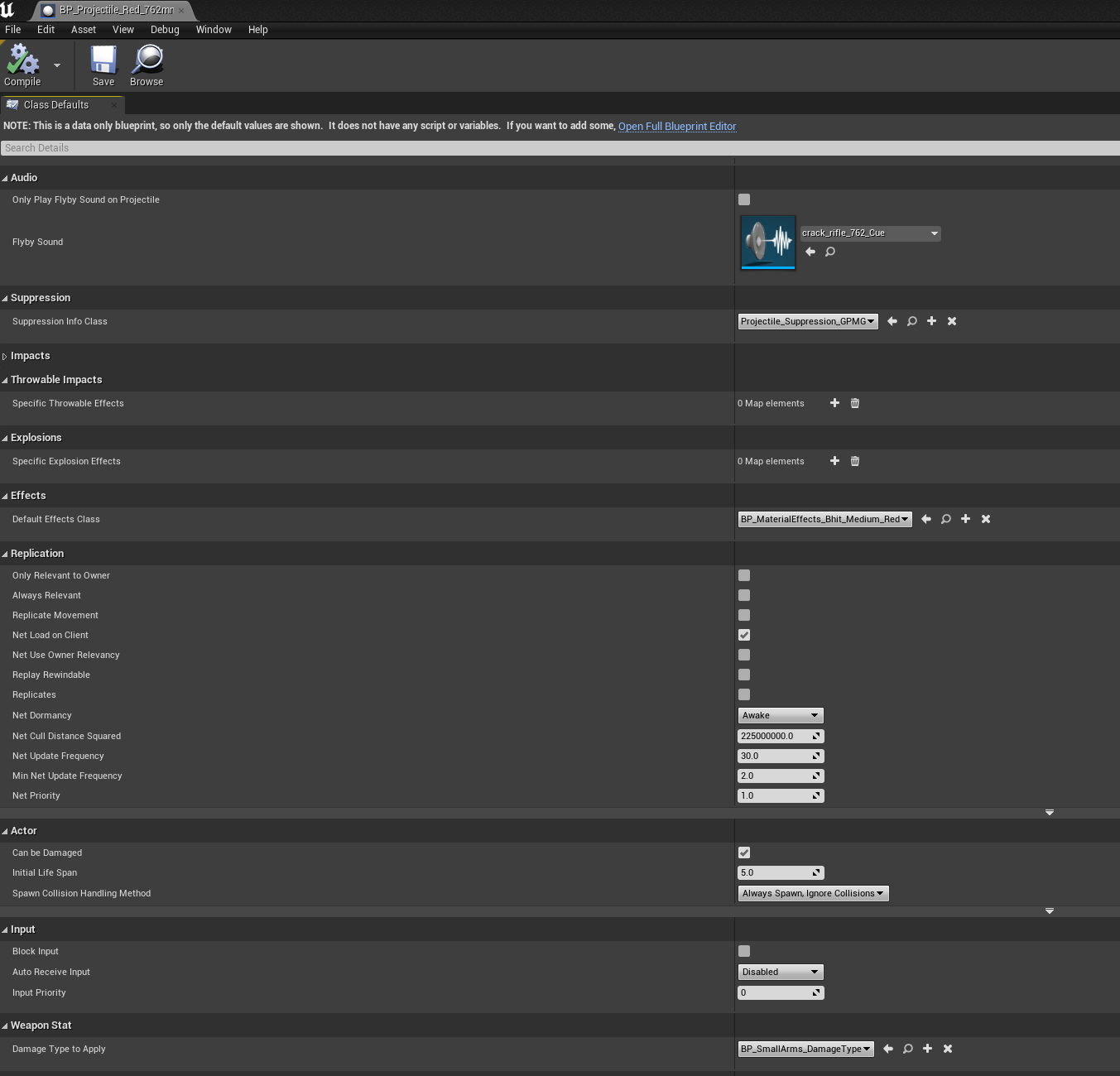Viewport: 1120px width, 1076px height.
Task: Browse to asset in Content Browser
Action: [x=147, y=65]
